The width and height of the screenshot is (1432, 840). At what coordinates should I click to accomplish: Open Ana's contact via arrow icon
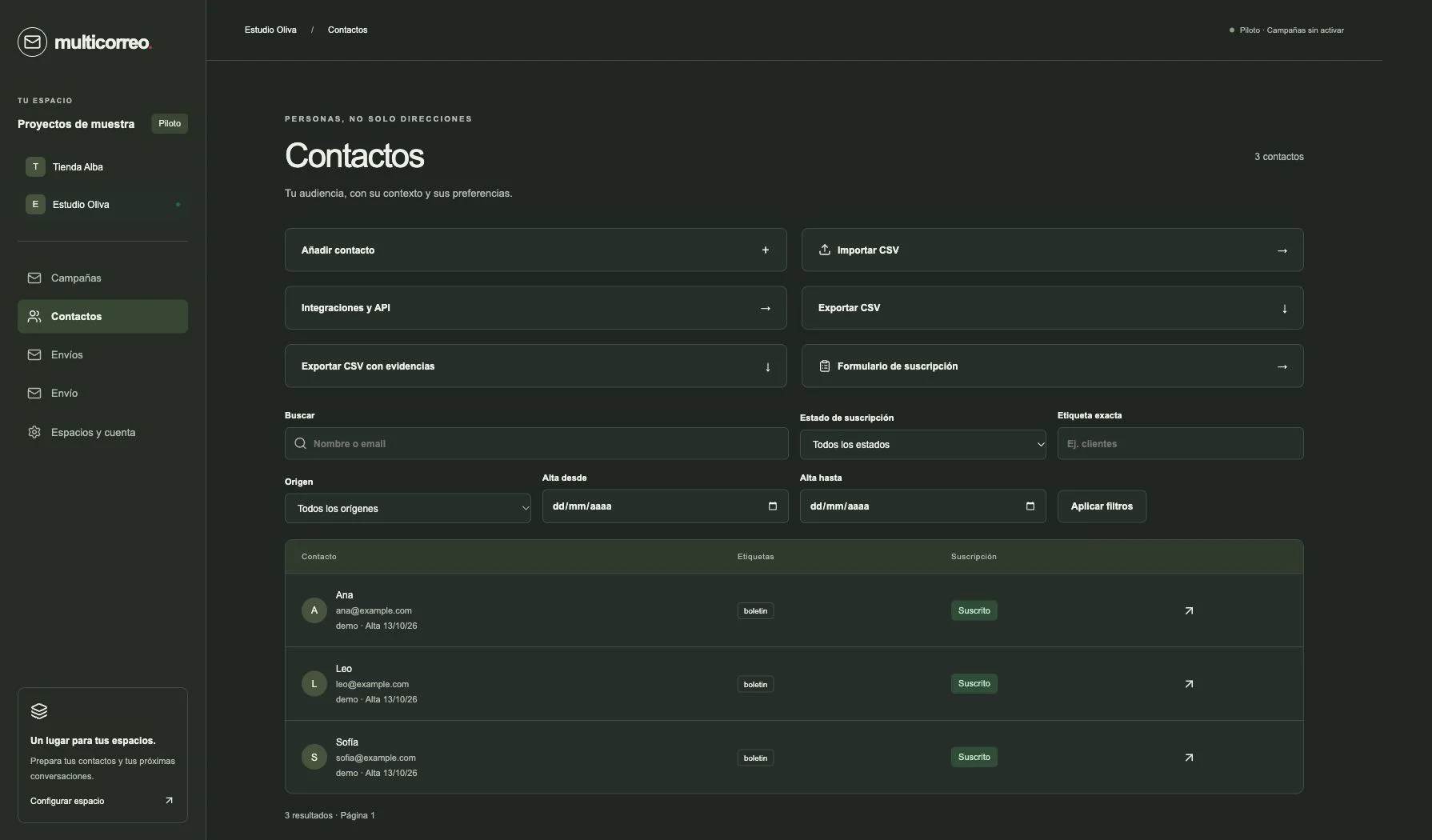pyautogui.click(x=1189, y=610)
